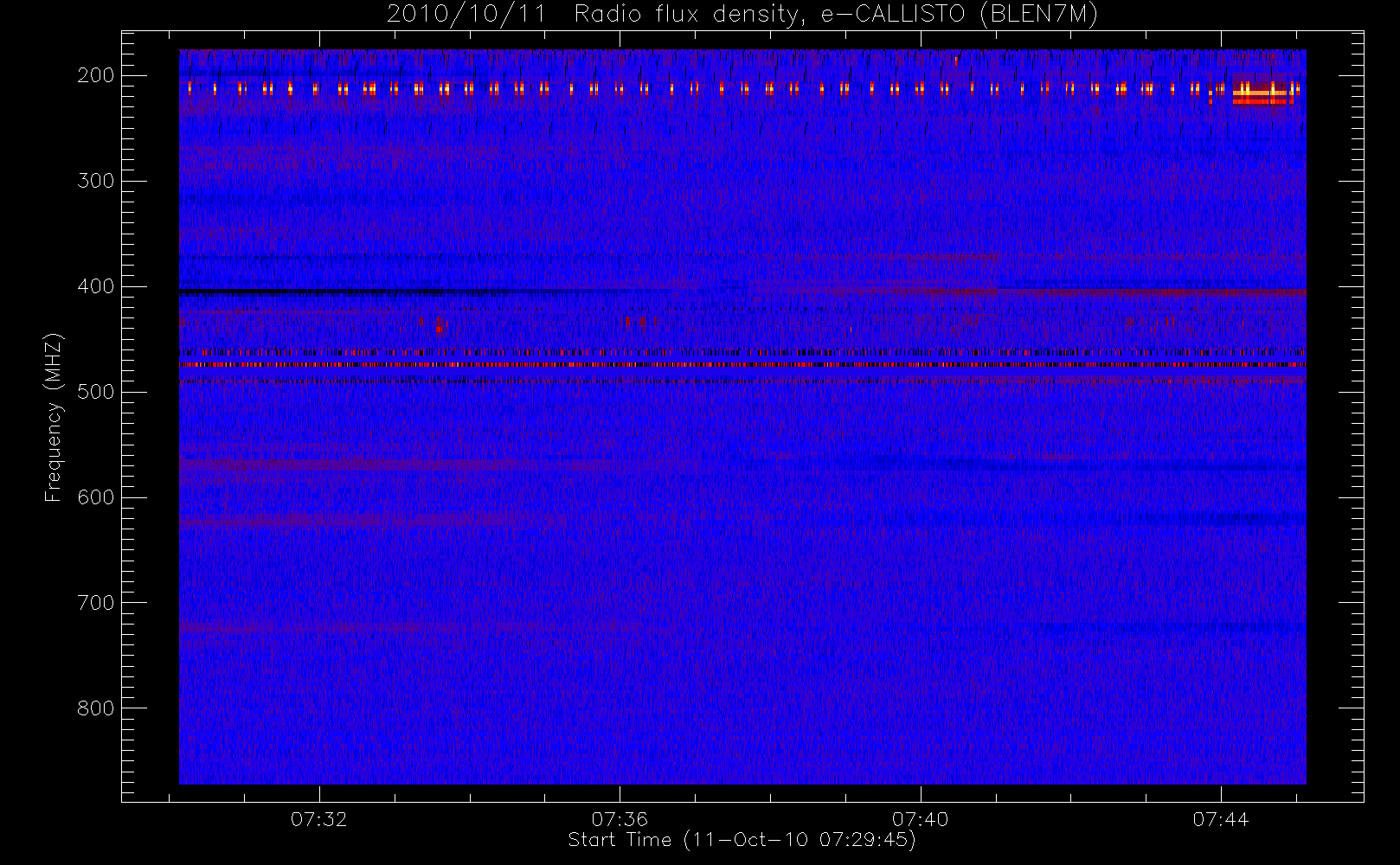Click the 200 frequency tick label
Screen dimensions: 1400x865
pyautogui.click(x=95, y=75)
